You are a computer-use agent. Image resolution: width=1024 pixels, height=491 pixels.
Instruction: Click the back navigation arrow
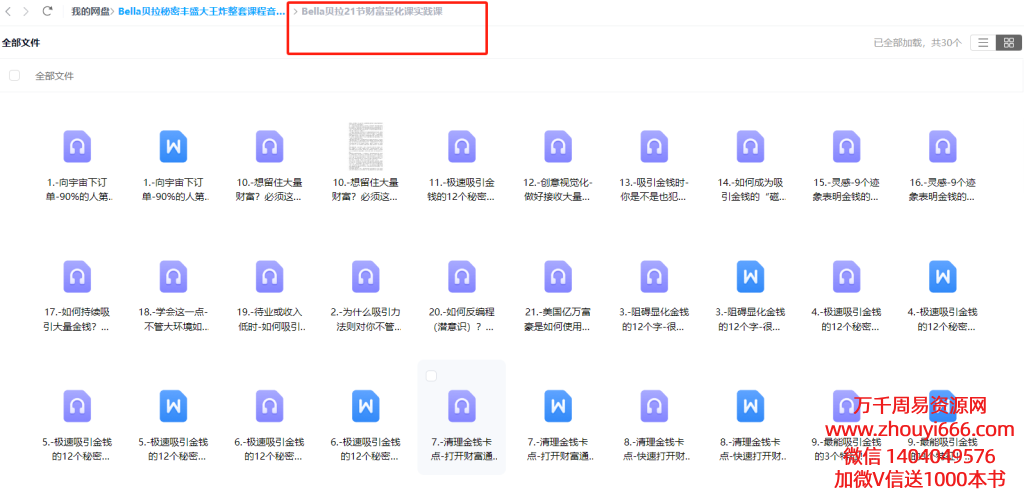coord(9,11)
